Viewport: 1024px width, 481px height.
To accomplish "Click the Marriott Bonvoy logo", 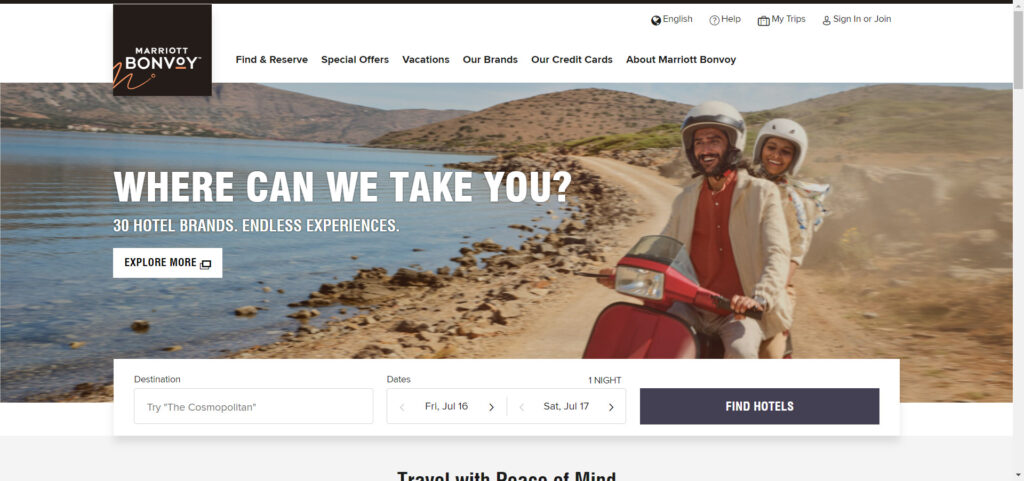I will pos(162,50).
